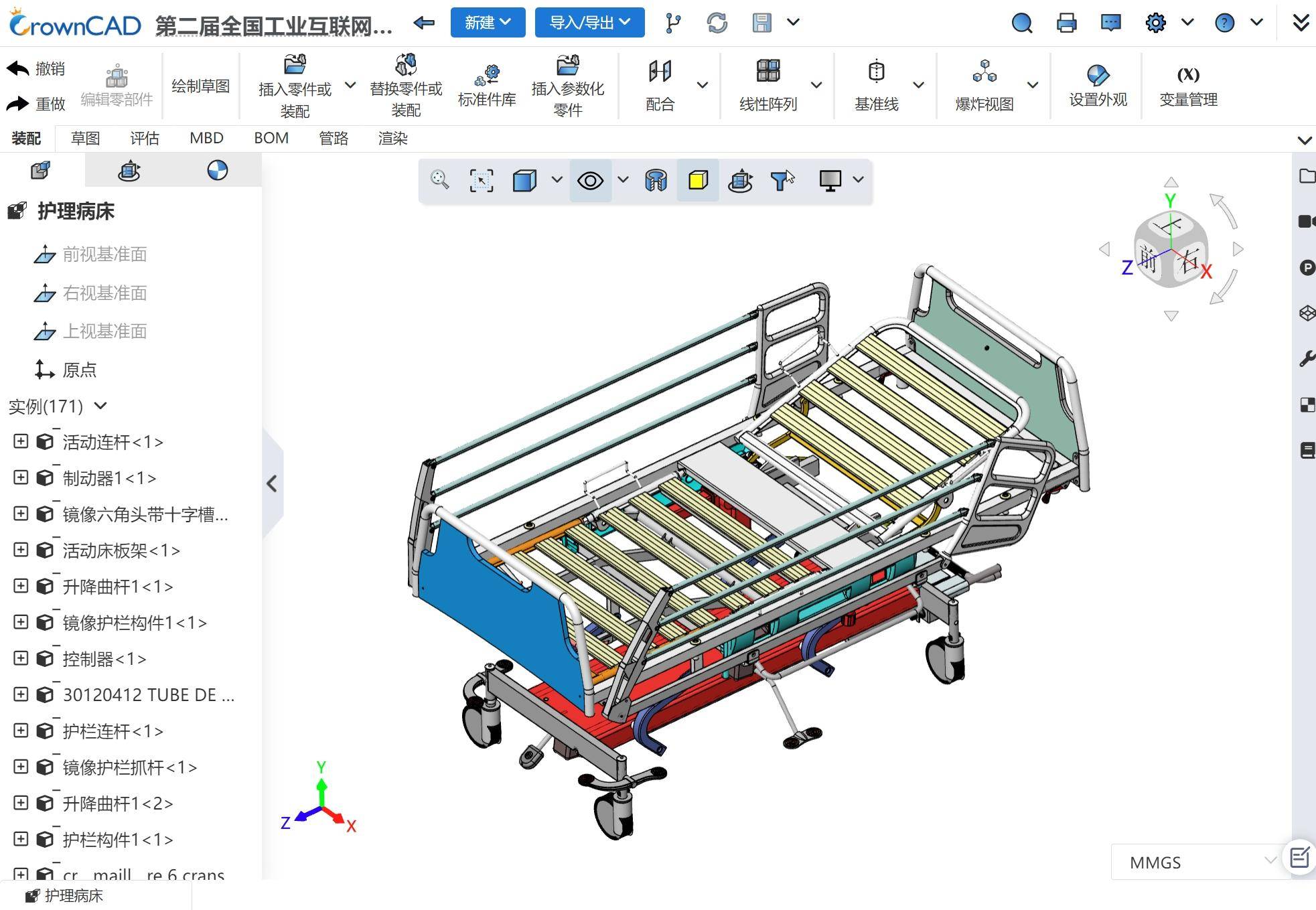Select the Linear Pattern (线性阵列) tool
This screenshot has width=1316, height=910.
768,85
